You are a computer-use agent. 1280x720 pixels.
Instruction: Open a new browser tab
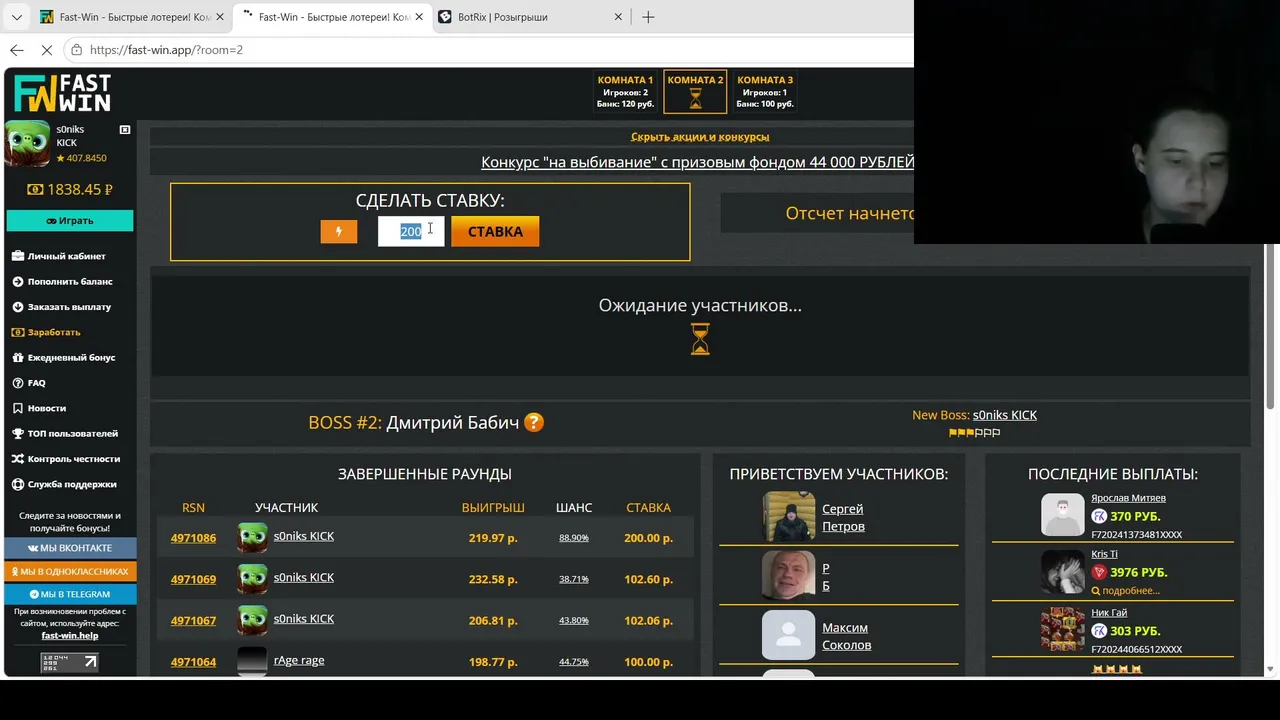(x=648, y=17)
